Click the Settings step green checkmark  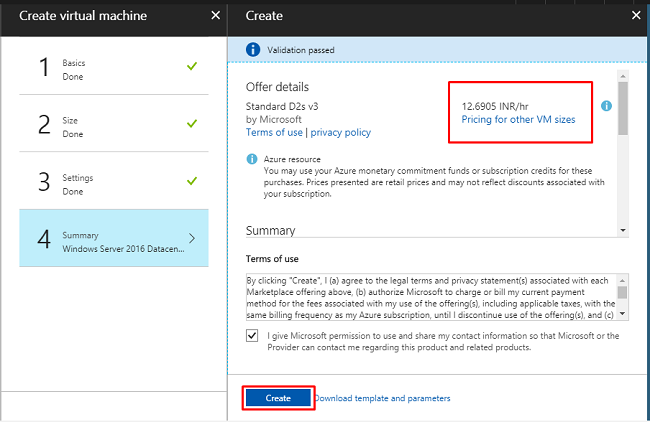pos(191,181)
